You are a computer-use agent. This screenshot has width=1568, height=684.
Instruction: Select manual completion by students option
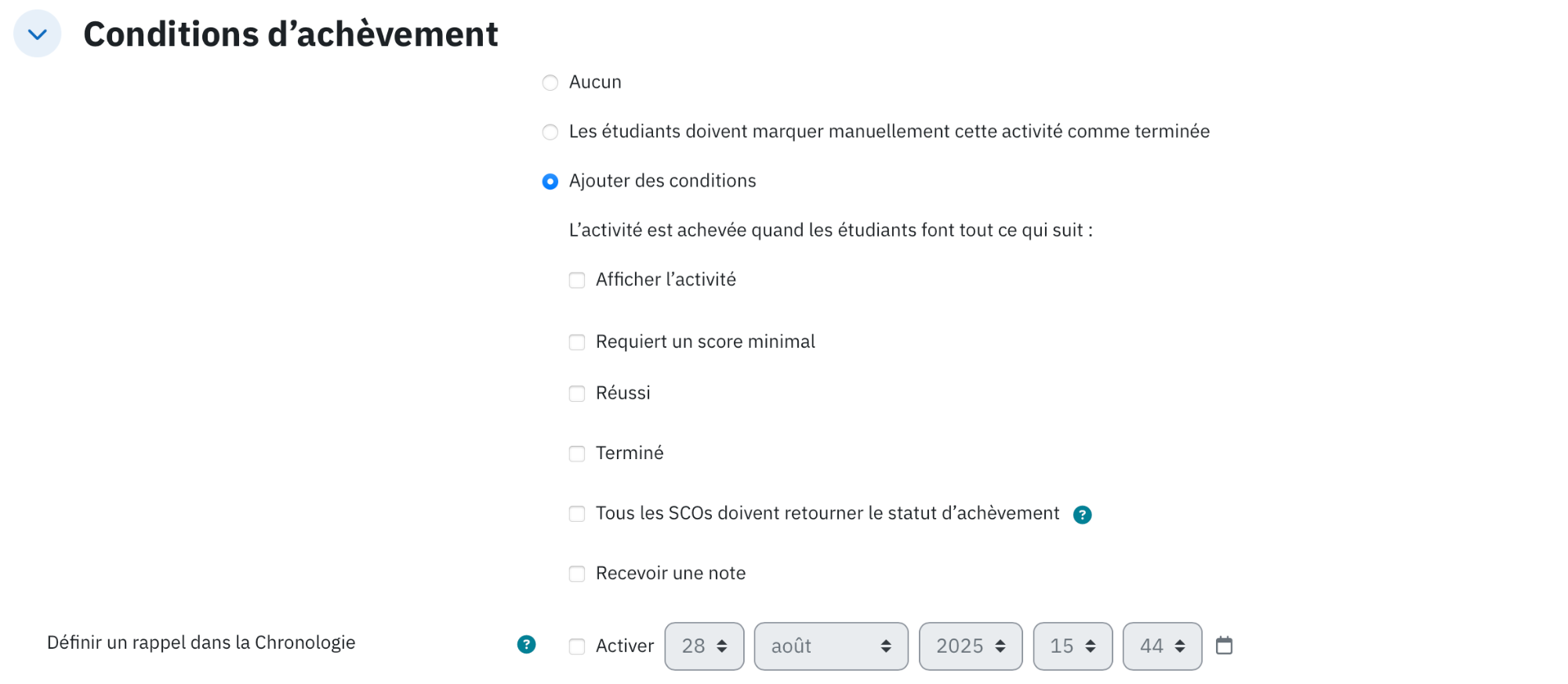[x=550, y=132]
